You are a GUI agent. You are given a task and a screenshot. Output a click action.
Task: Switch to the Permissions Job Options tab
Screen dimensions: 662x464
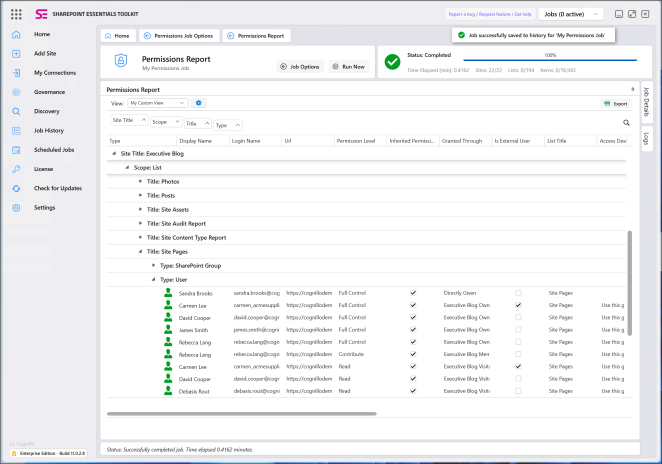(x=179, y=36)
